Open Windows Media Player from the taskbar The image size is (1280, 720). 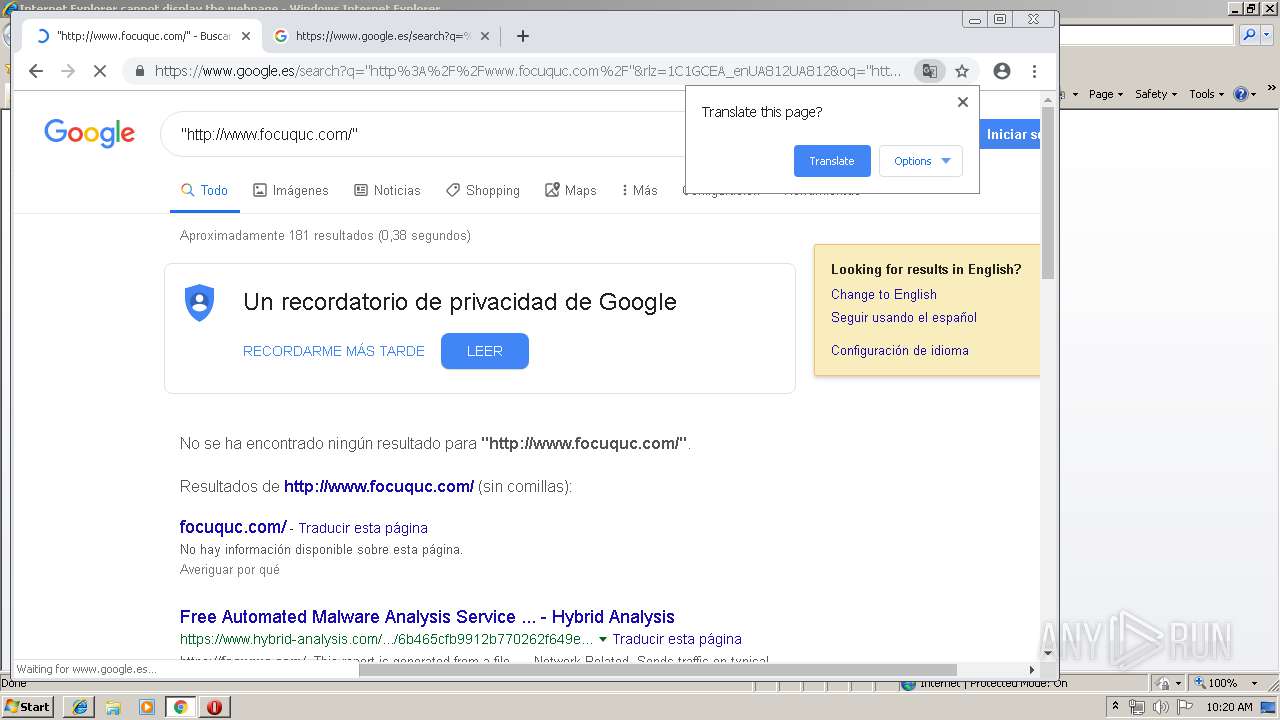pos(147,707)
